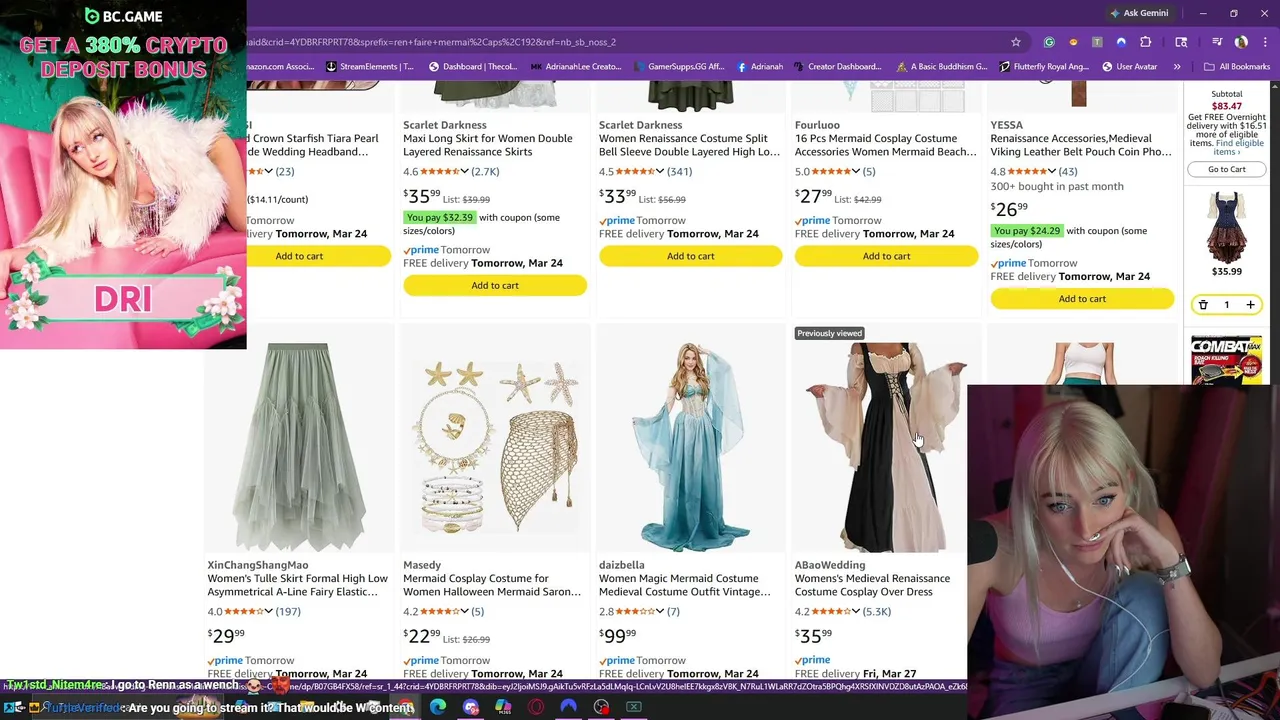Open the (5.3K) reviews link
1280x720 pixels.
877,612
